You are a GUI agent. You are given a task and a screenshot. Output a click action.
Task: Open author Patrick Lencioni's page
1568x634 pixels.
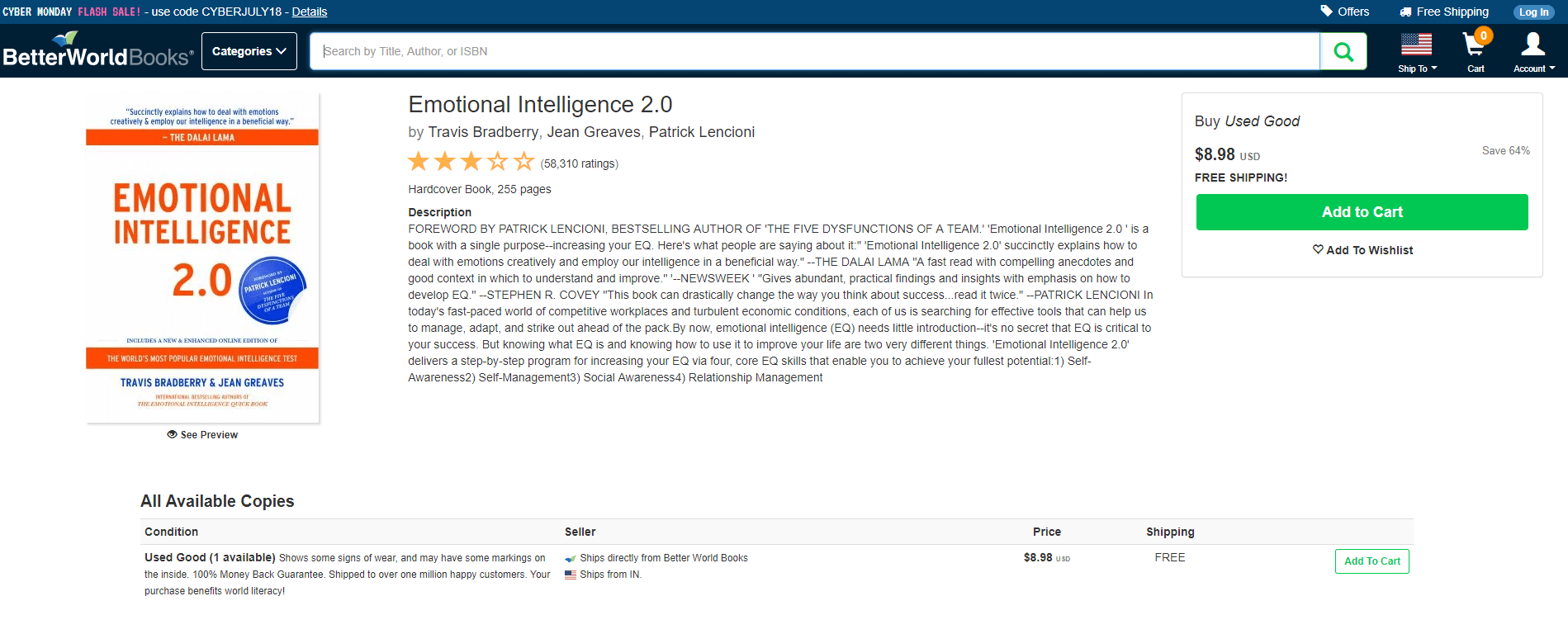tap(702, 132)
